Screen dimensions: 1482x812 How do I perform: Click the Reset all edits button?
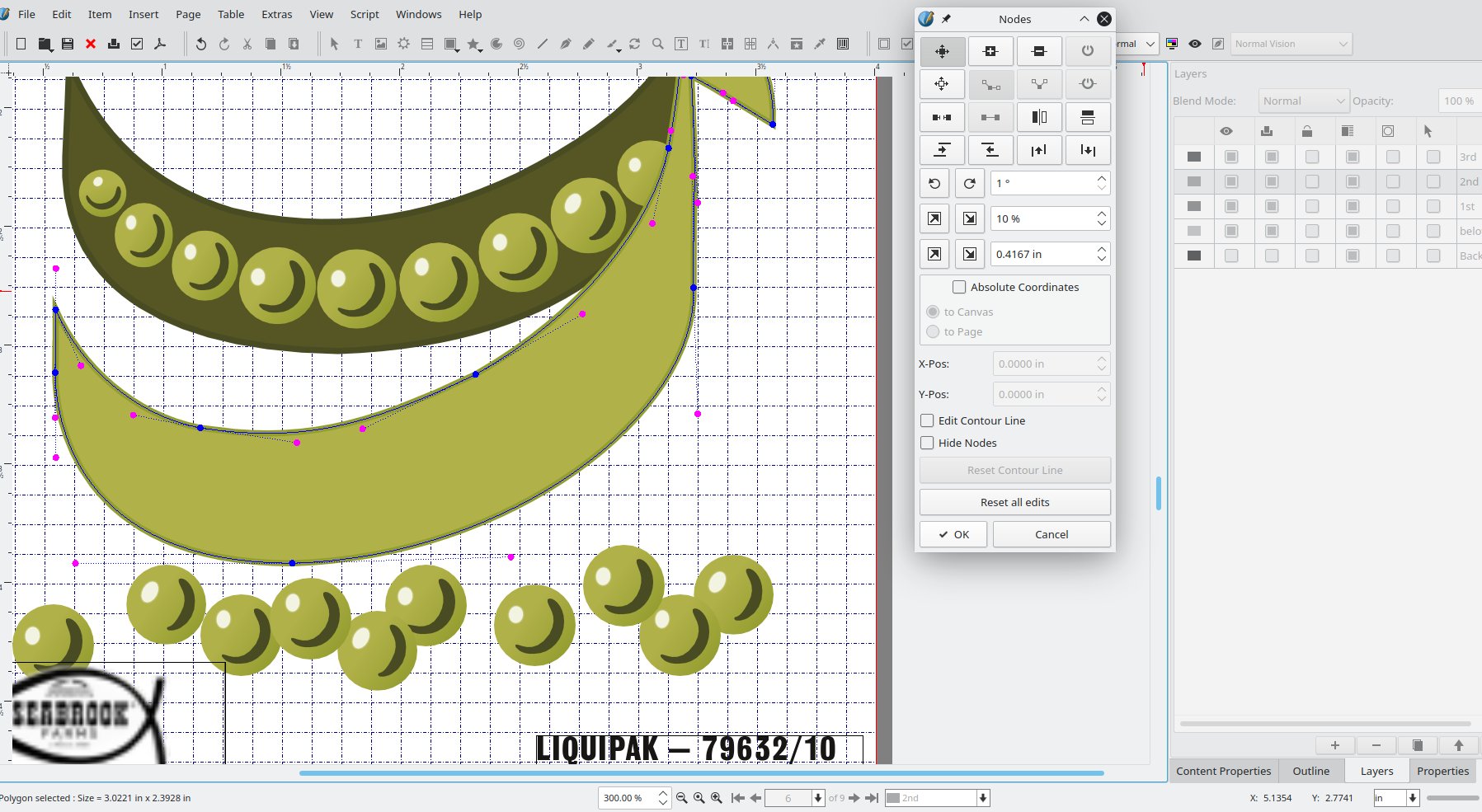coord(1015,502)
